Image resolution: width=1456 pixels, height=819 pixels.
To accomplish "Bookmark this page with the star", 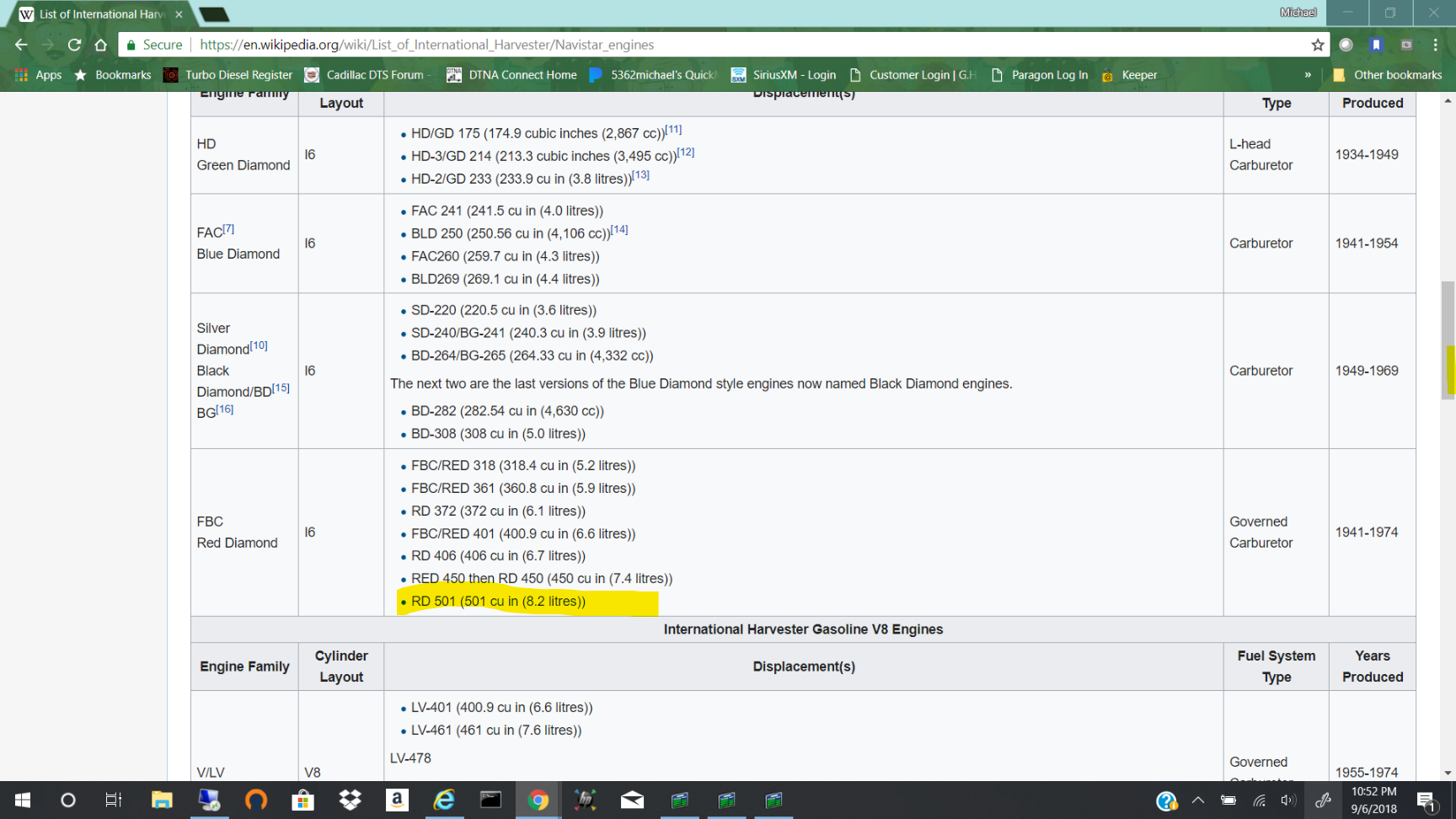I will [x=1318, y=45].
